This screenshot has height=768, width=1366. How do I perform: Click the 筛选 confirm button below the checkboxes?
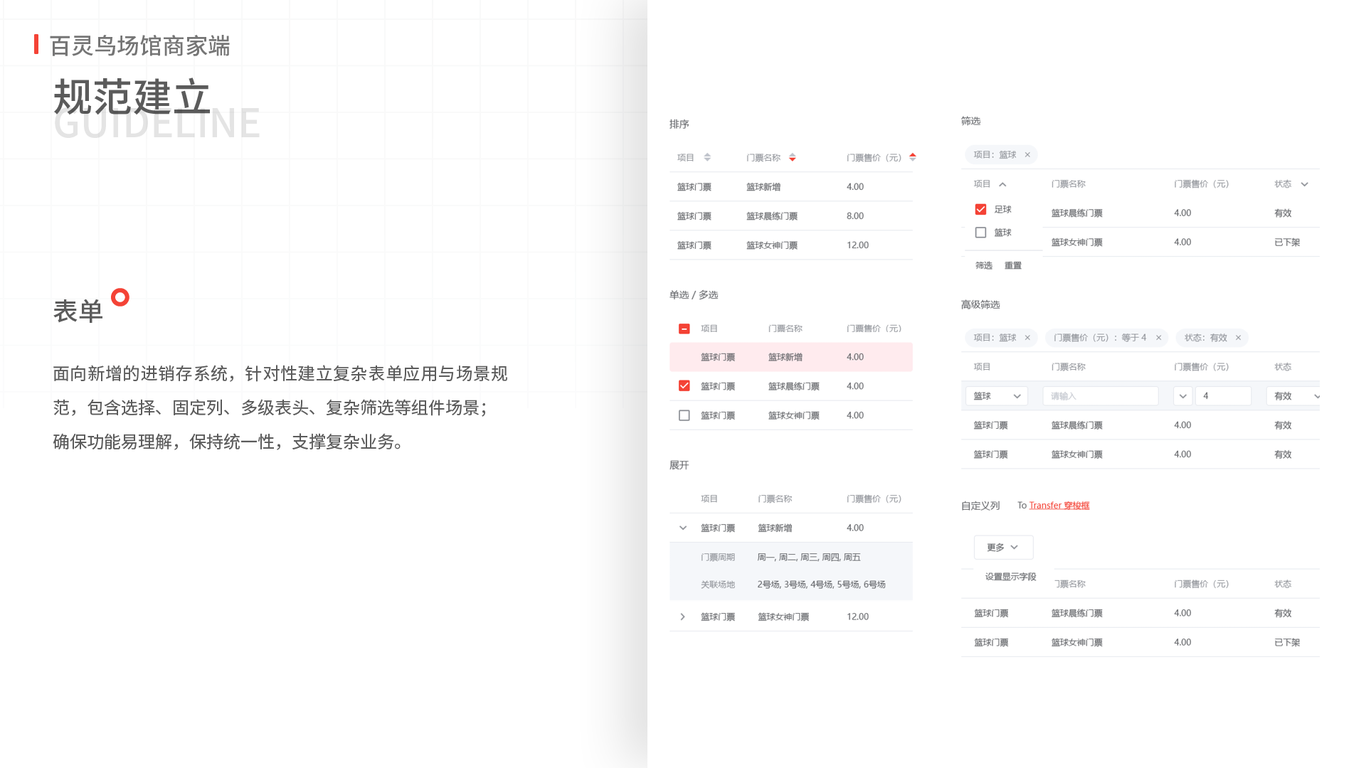pos(984,266)
